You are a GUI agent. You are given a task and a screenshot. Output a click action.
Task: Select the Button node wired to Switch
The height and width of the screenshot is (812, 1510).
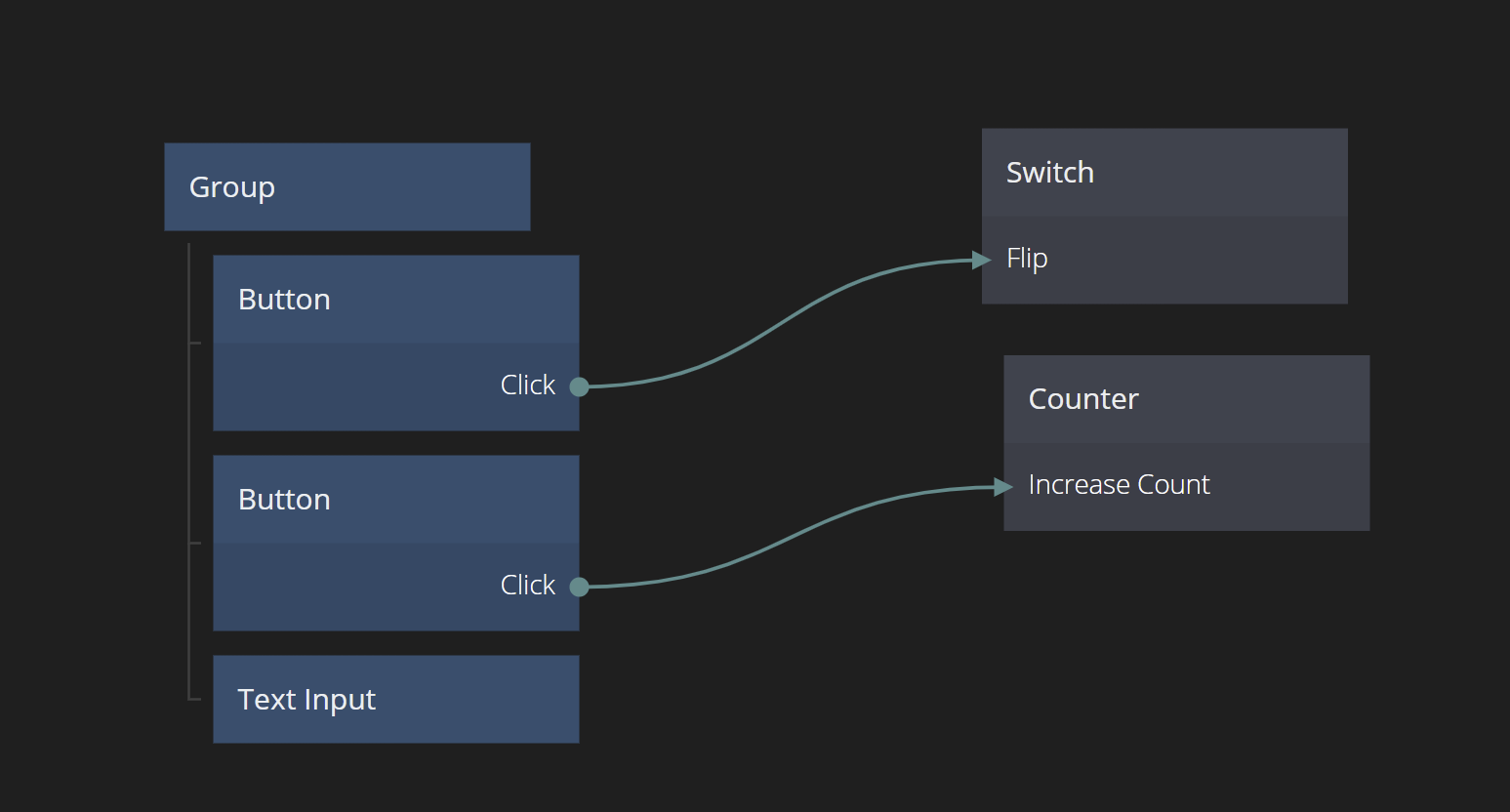point(395,300)
